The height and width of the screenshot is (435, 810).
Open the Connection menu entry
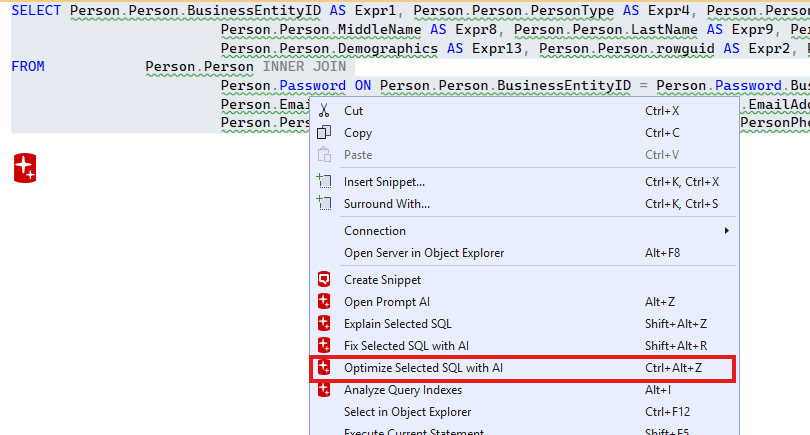tap(375, 231)
